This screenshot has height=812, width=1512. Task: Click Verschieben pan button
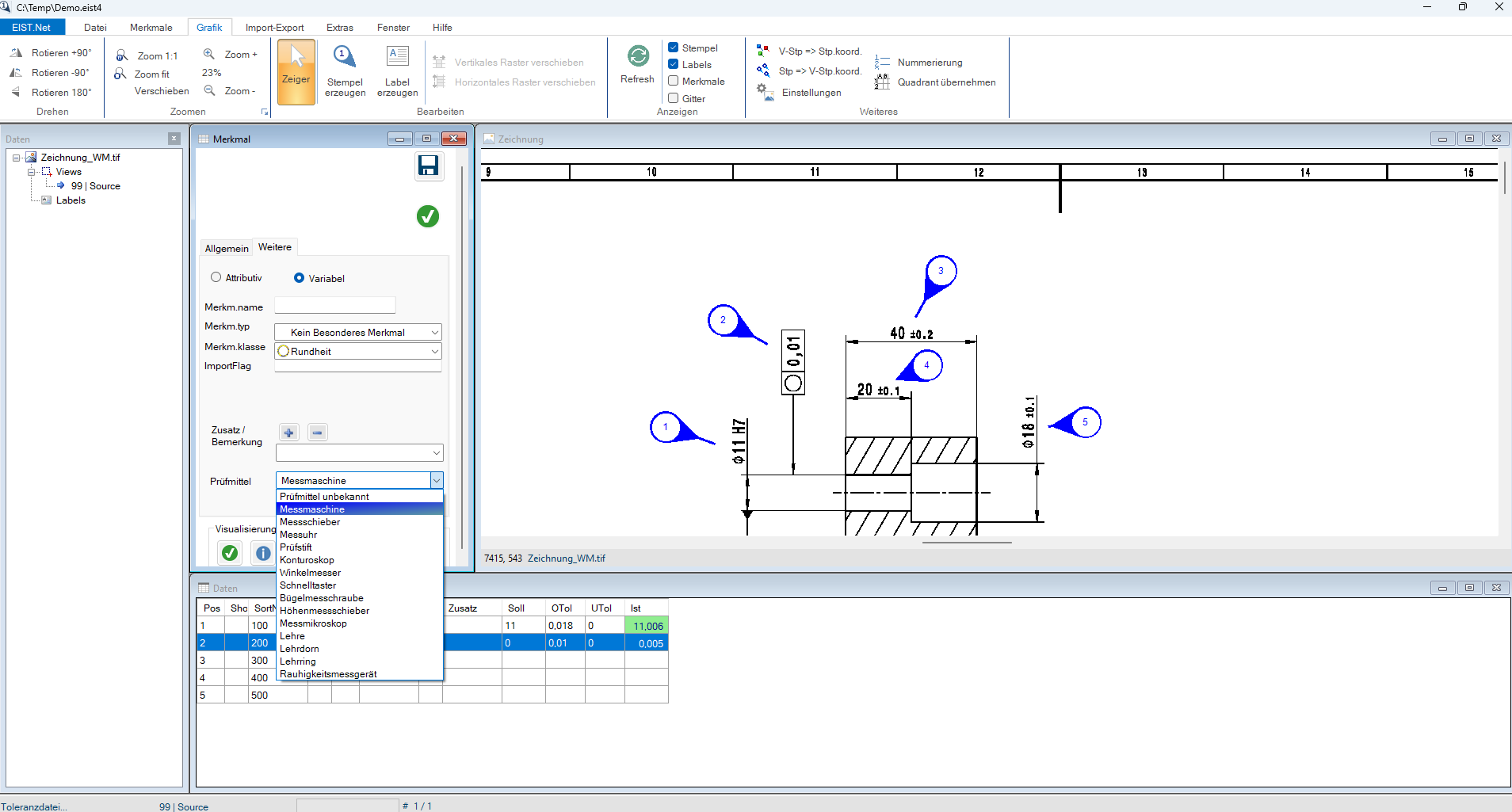click(x=162, y=91)
